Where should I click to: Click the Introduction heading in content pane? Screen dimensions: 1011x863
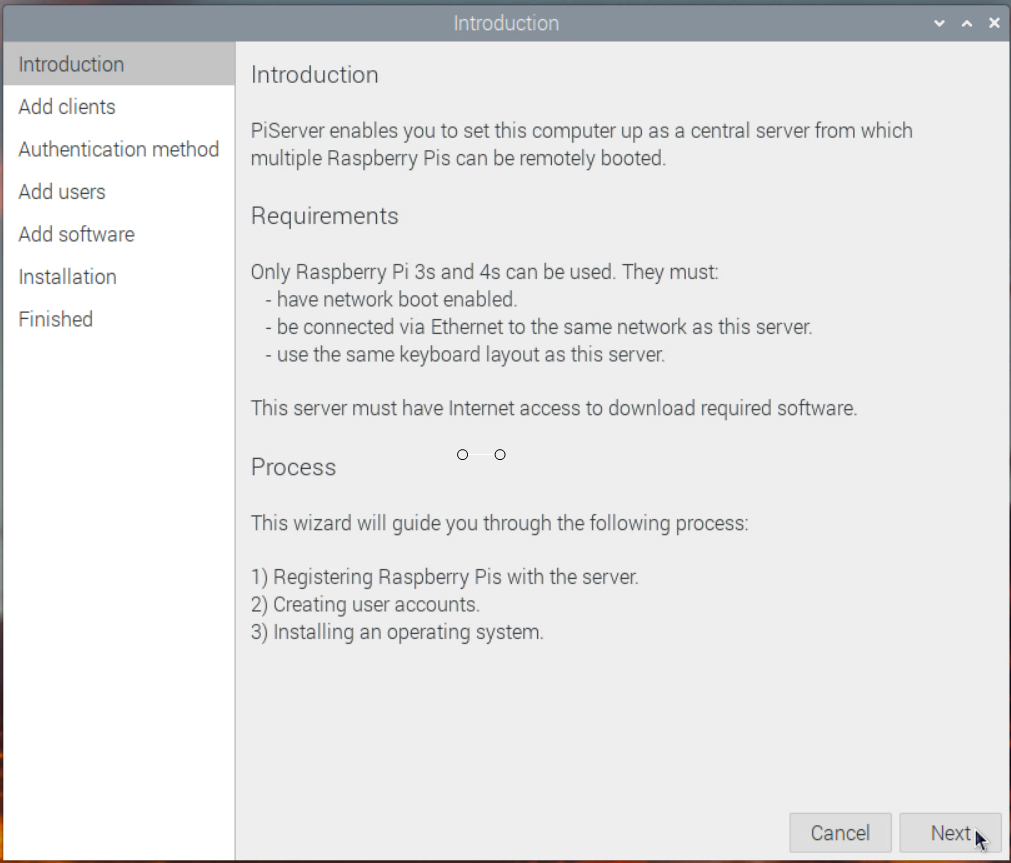pos(315,75)
